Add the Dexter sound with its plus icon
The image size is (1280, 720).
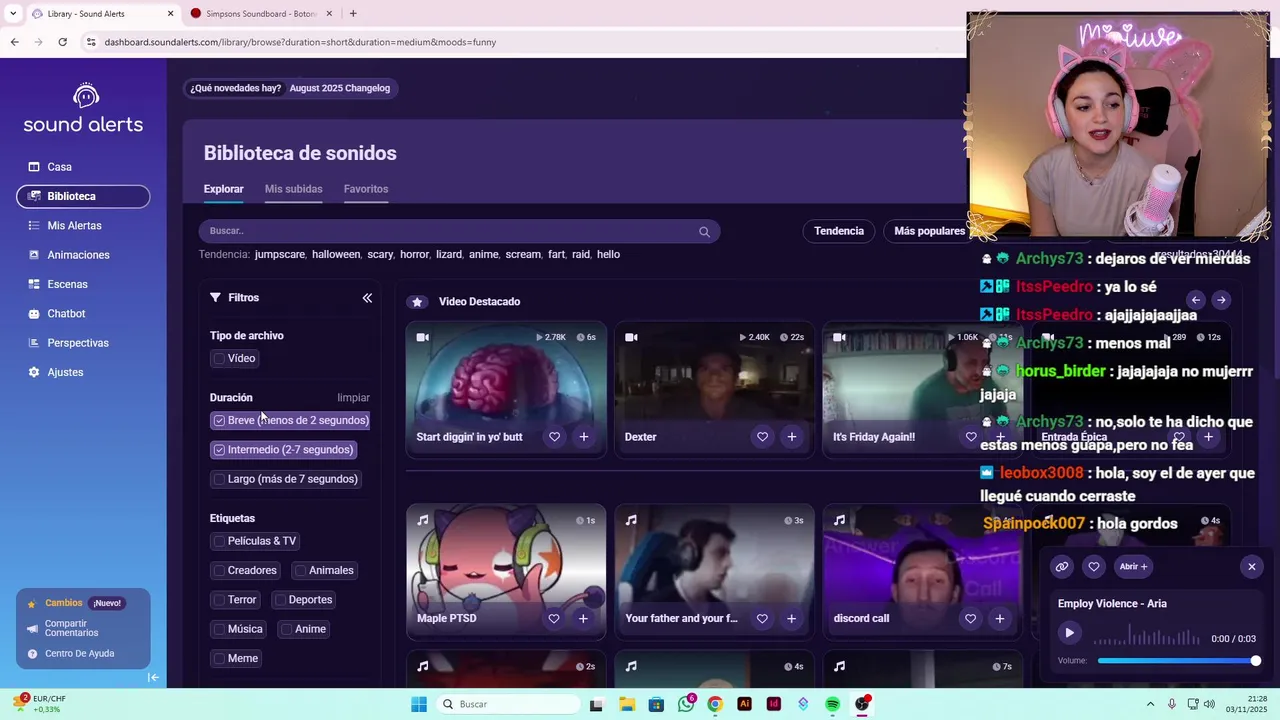pyautogui.click(x=792, y=437)
